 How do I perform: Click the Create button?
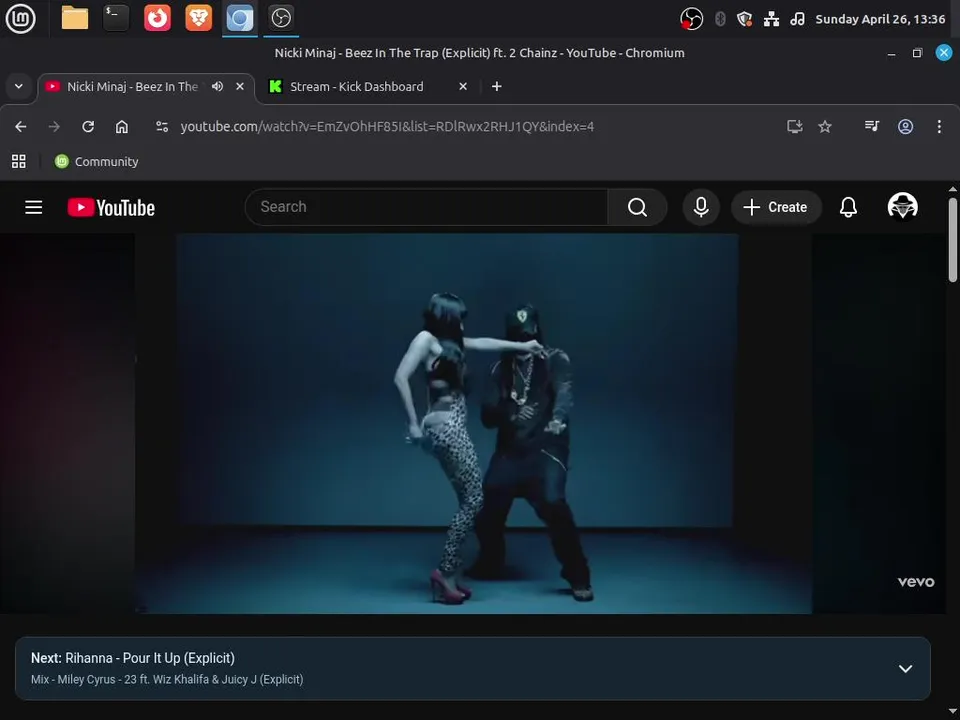coord(776,207)
